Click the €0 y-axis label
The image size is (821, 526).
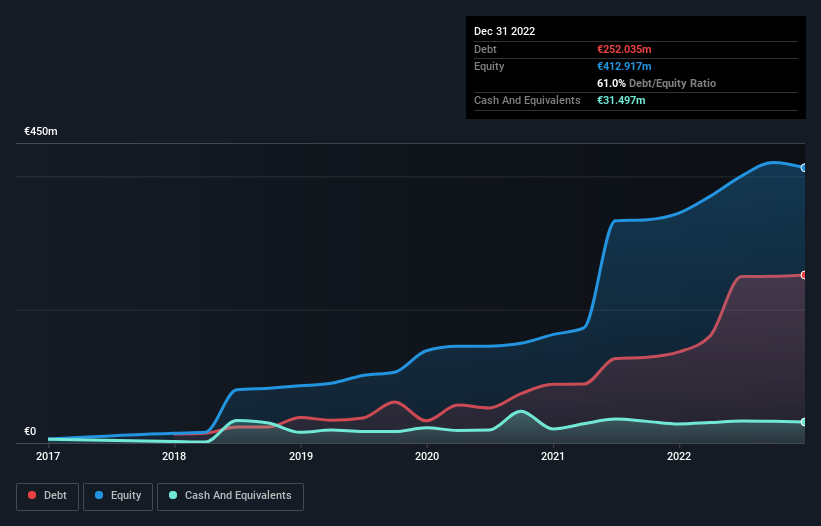30,431
